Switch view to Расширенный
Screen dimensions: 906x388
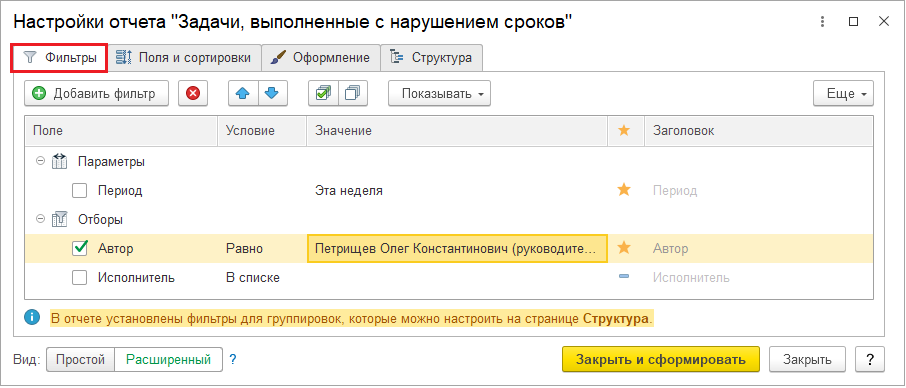click(x=168, y=360)
